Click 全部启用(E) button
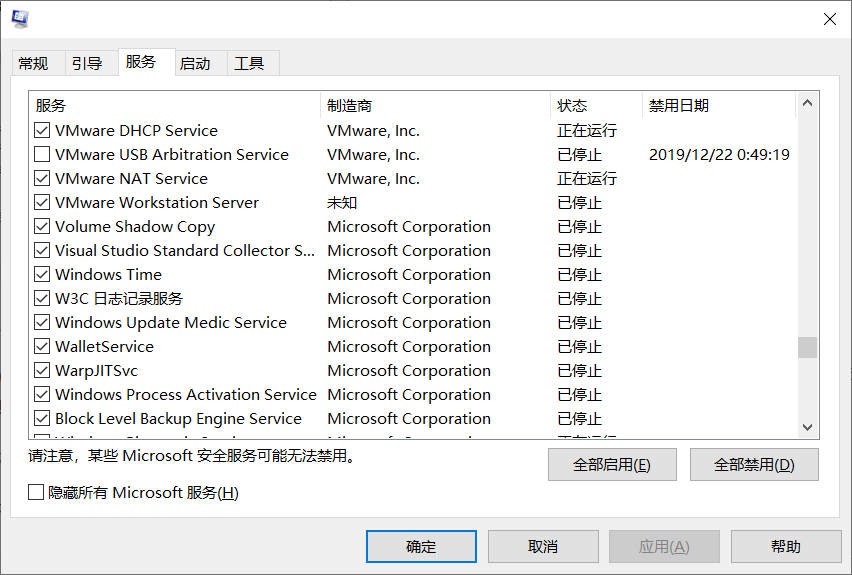852x575 pixels. click(612, 465)
